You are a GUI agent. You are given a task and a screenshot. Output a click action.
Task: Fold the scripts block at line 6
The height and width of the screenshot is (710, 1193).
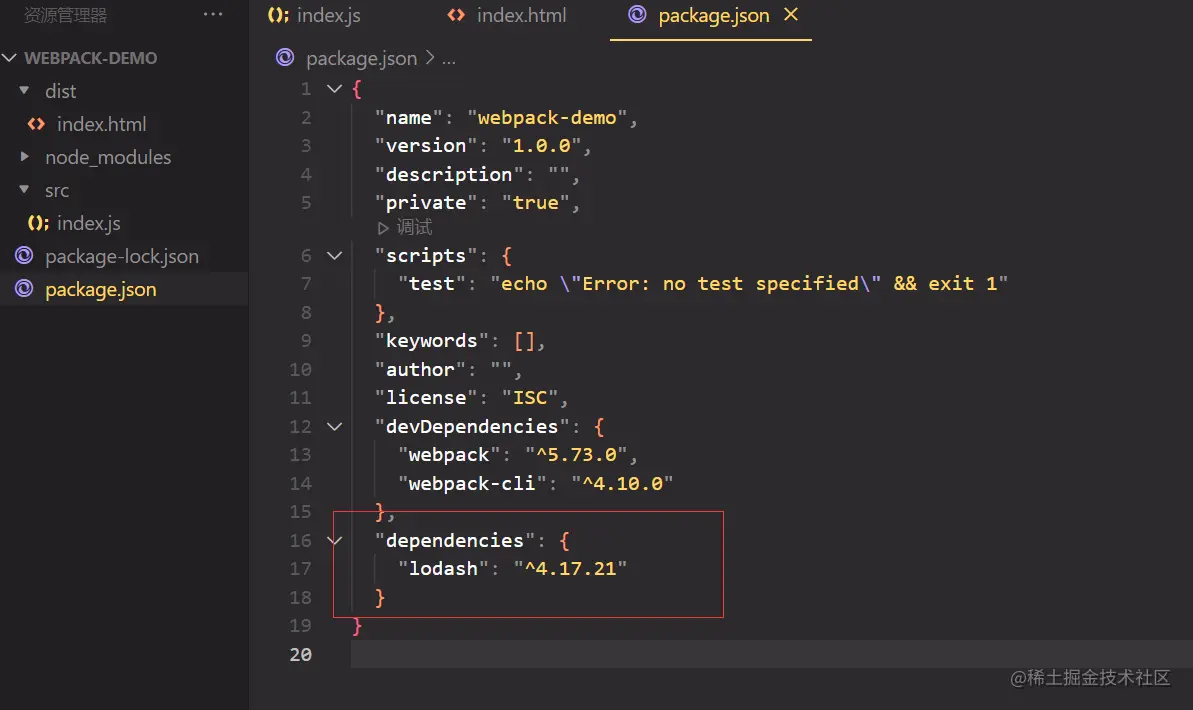pos(334,255)
